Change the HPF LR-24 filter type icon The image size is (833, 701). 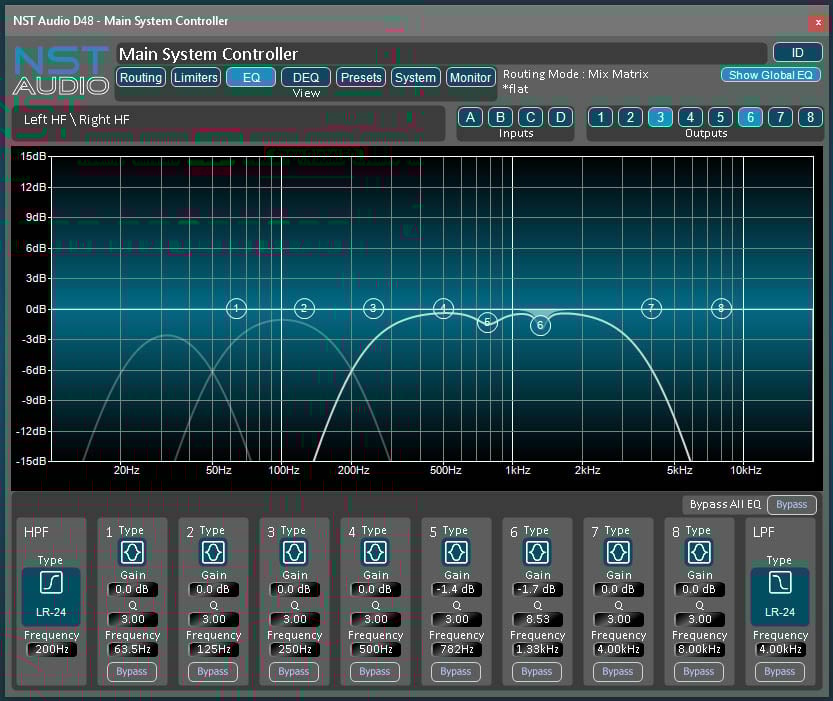[50, 582]
